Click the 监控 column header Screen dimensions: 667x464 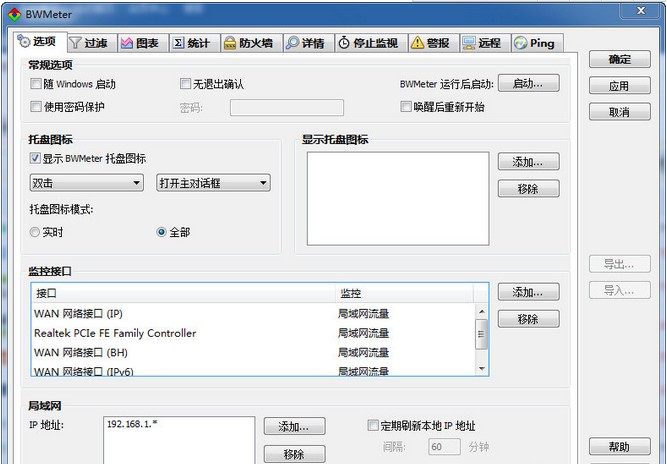pyautogui.click(x=404, y=293)
